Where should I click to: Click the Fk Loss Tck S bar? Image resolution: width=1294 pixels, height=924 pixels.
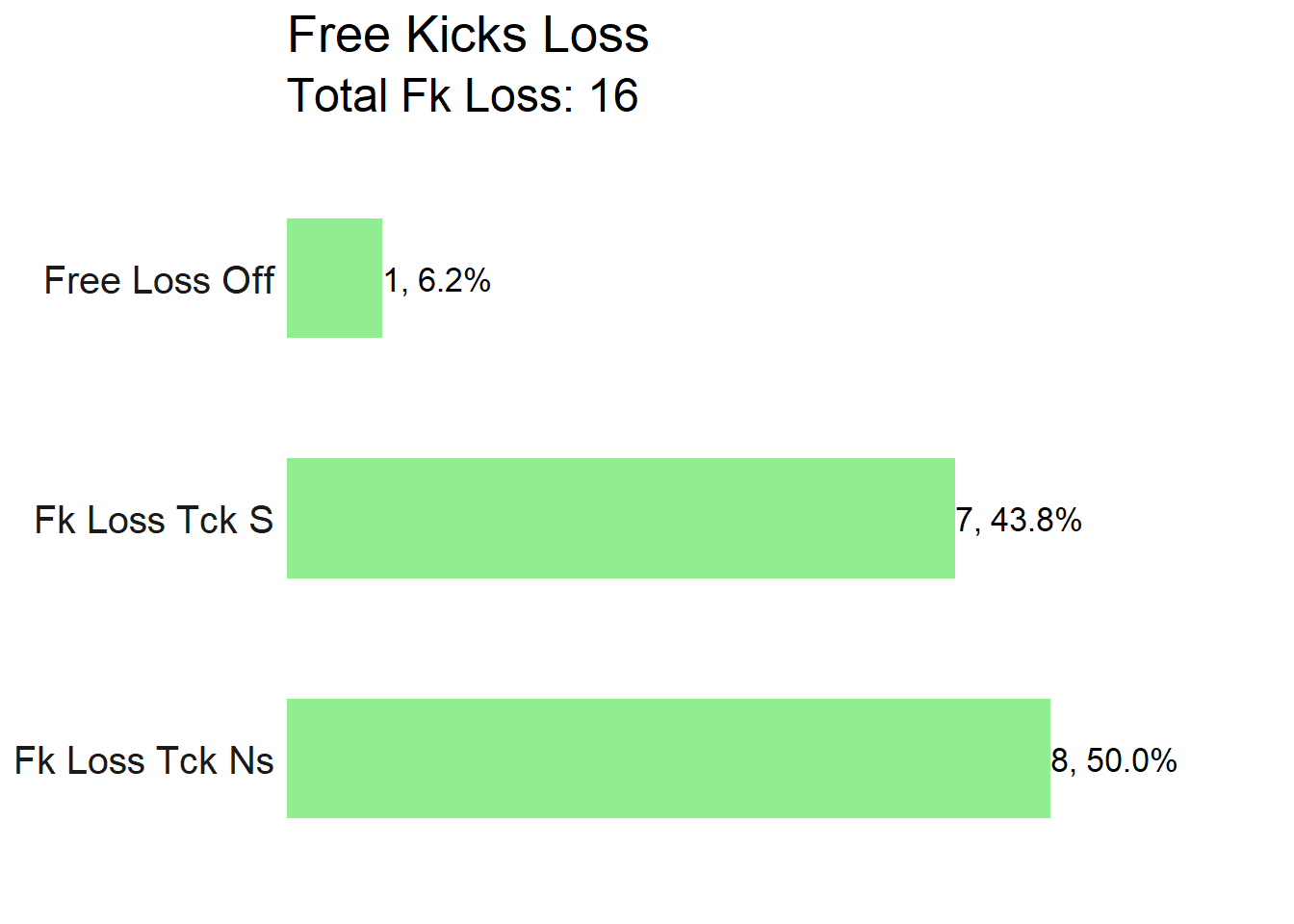[621, 518]
